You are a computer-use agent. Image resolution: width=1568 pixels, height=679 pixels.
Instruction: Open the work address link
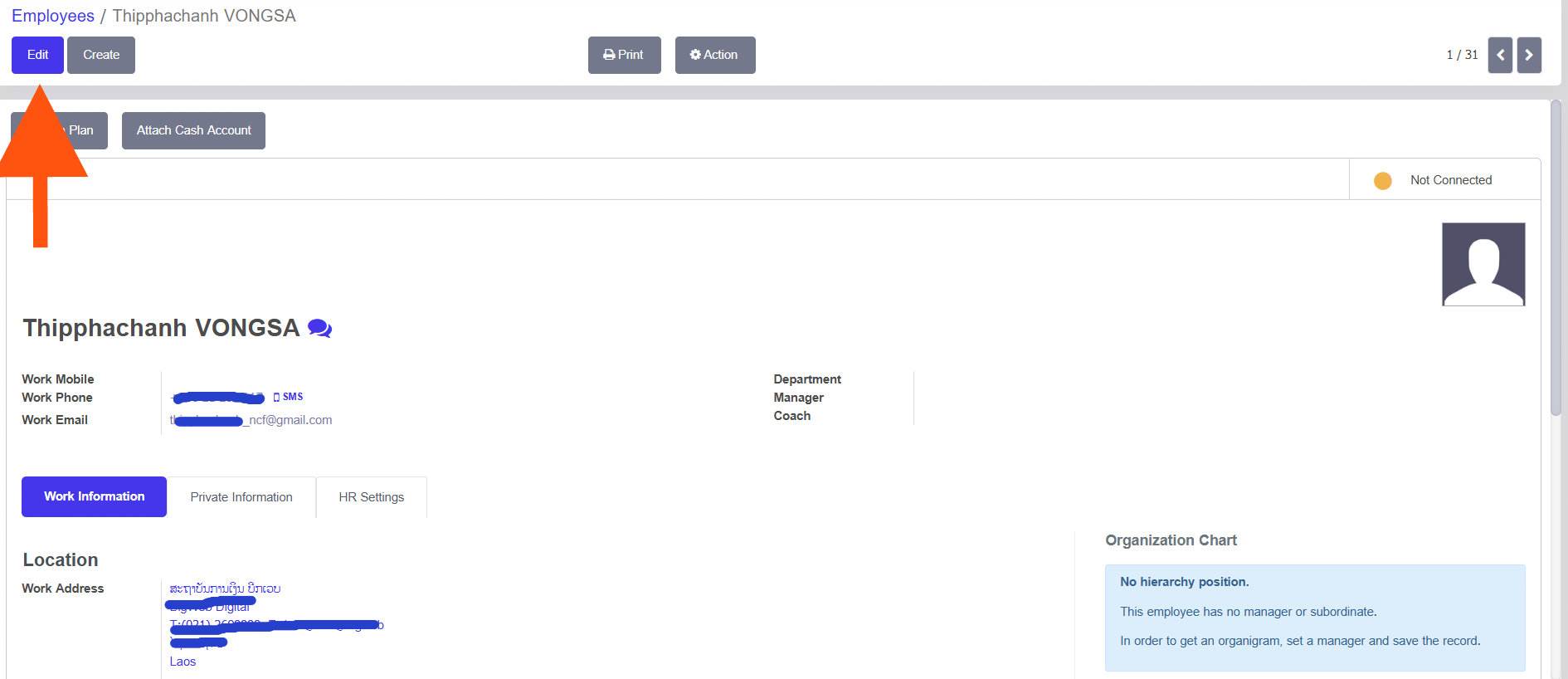225,589
